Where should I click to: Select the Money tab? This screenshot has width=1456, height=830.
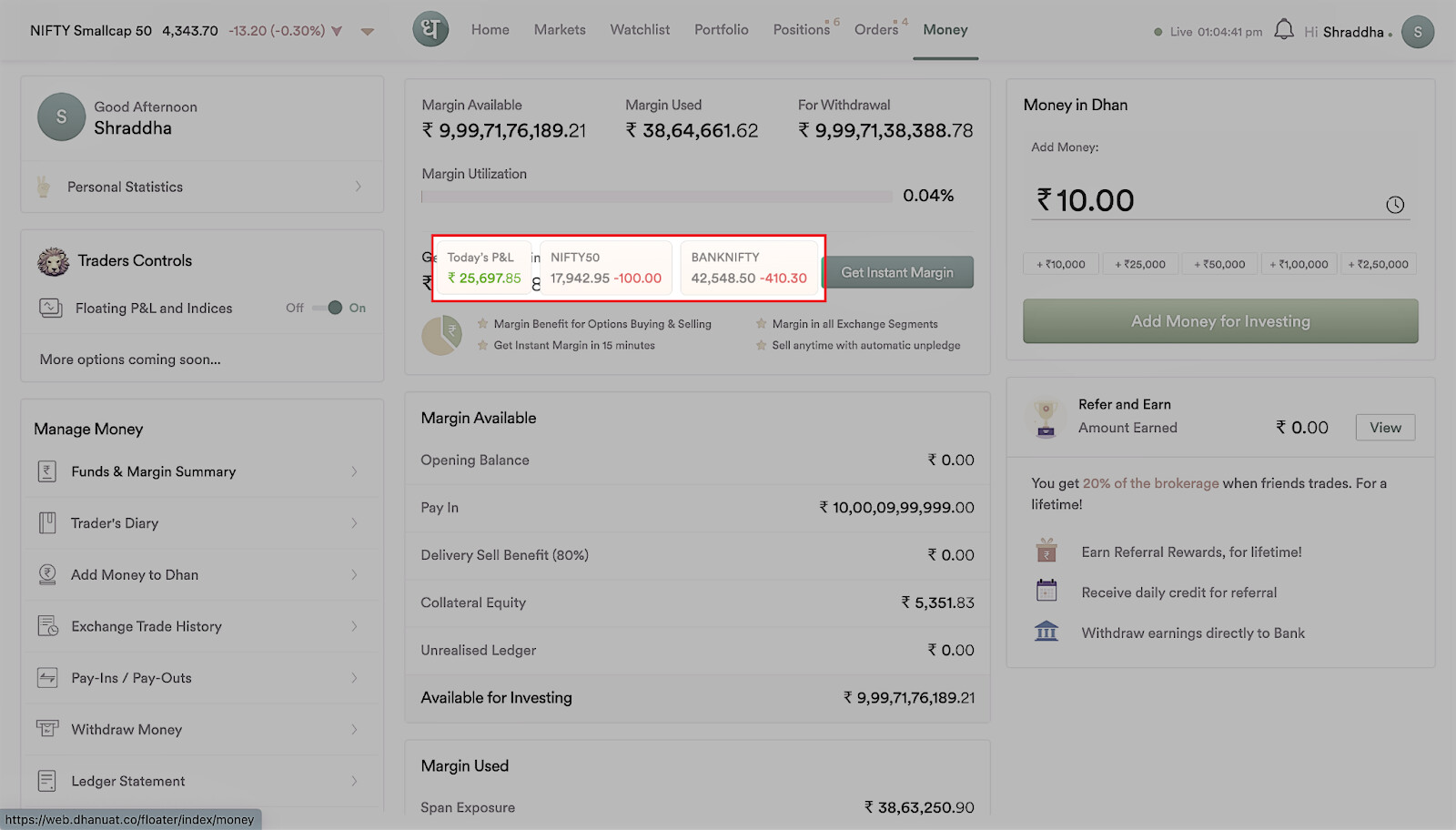tap(945, 30)
